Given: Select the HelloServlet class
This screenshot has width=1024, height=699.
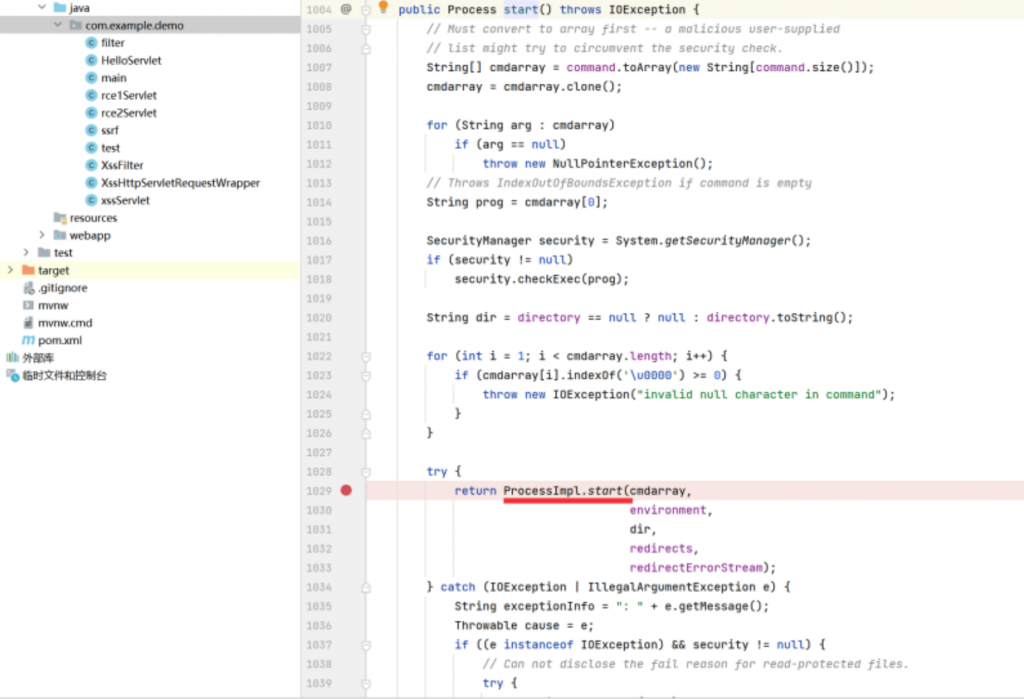Looking at the screenshot, I should coord(131,60).
